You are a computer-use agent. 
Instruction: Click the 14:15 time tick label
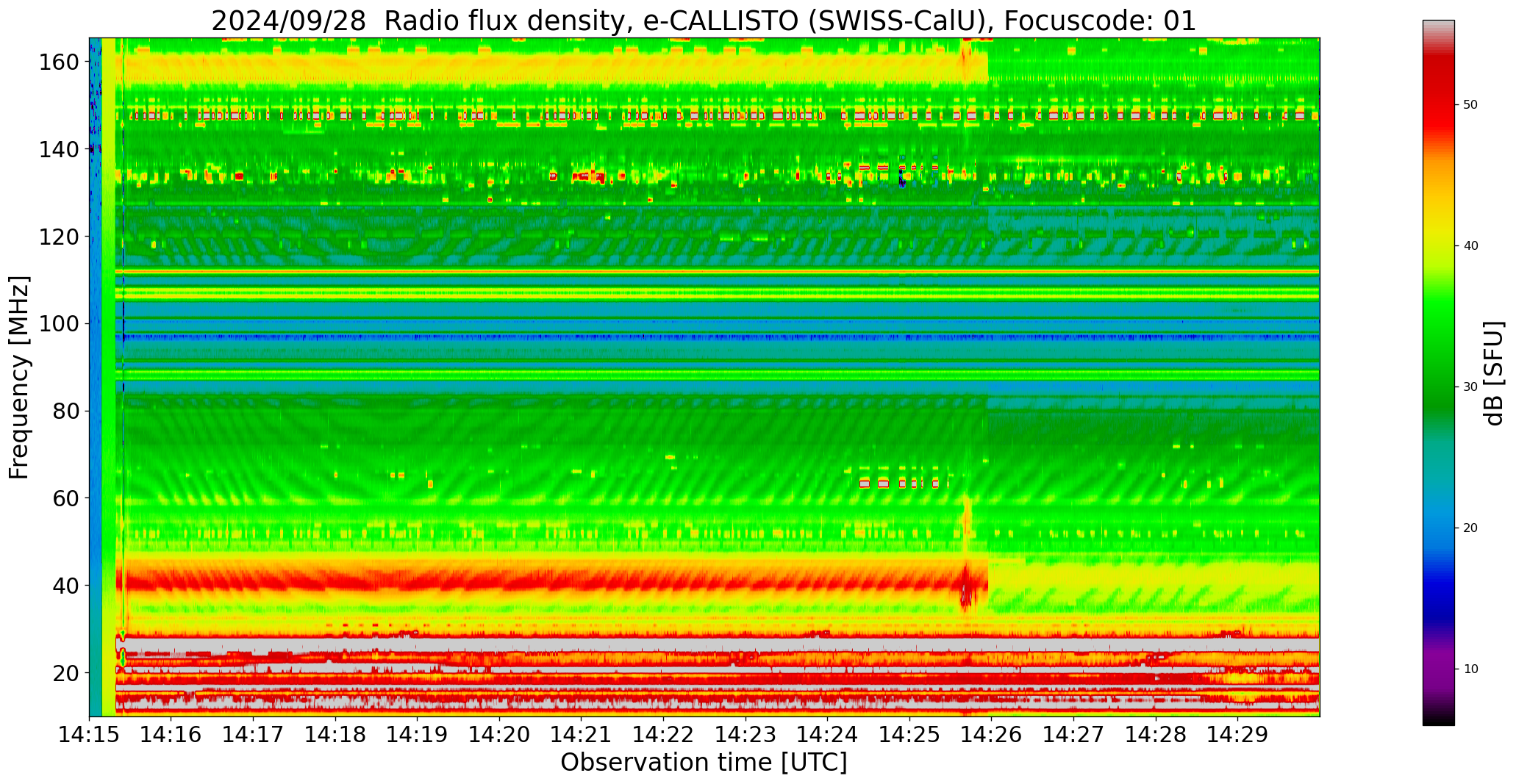(90, 734)
